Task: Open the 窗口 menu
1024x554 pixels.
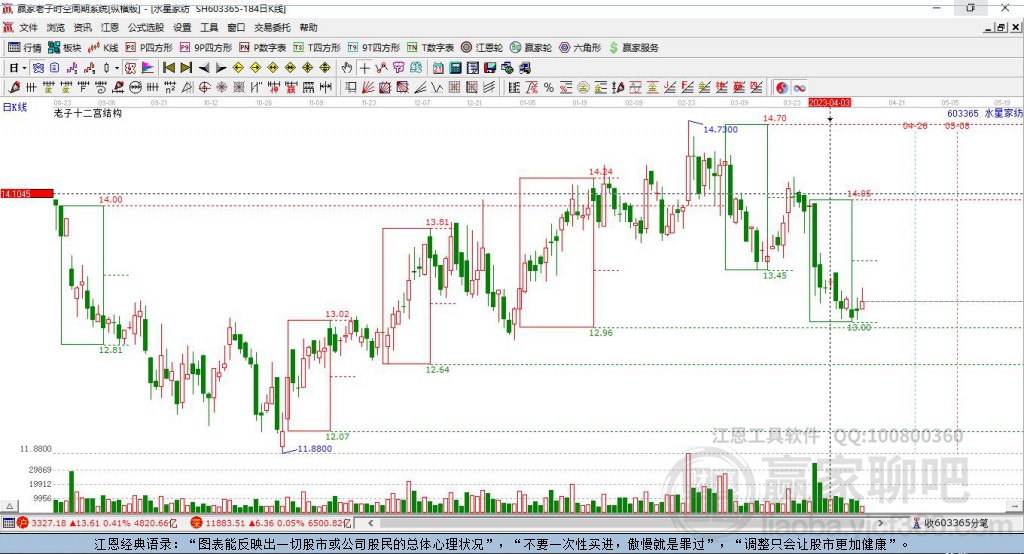Action: pyautogui.click(x=236, y=27)
